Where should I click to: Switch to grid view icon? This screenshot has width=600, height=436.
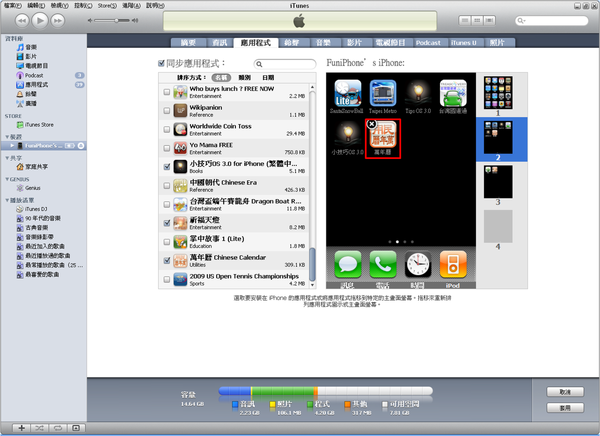point(477,20)
